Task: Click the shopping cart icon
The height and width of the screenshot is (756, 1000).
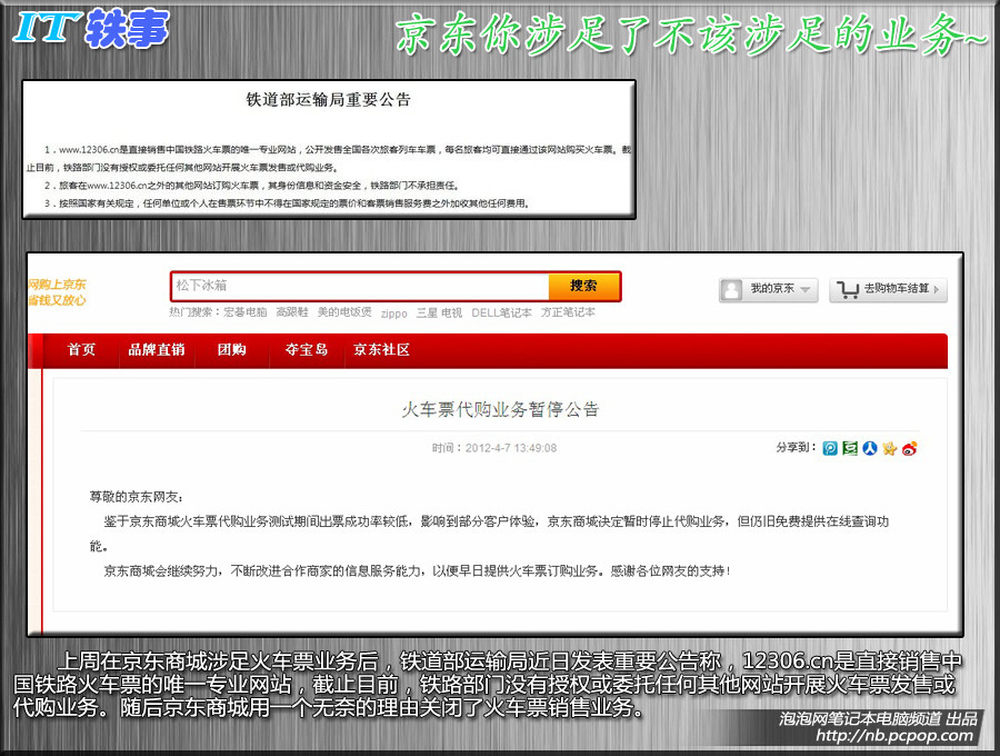Action: click(848, 290)
